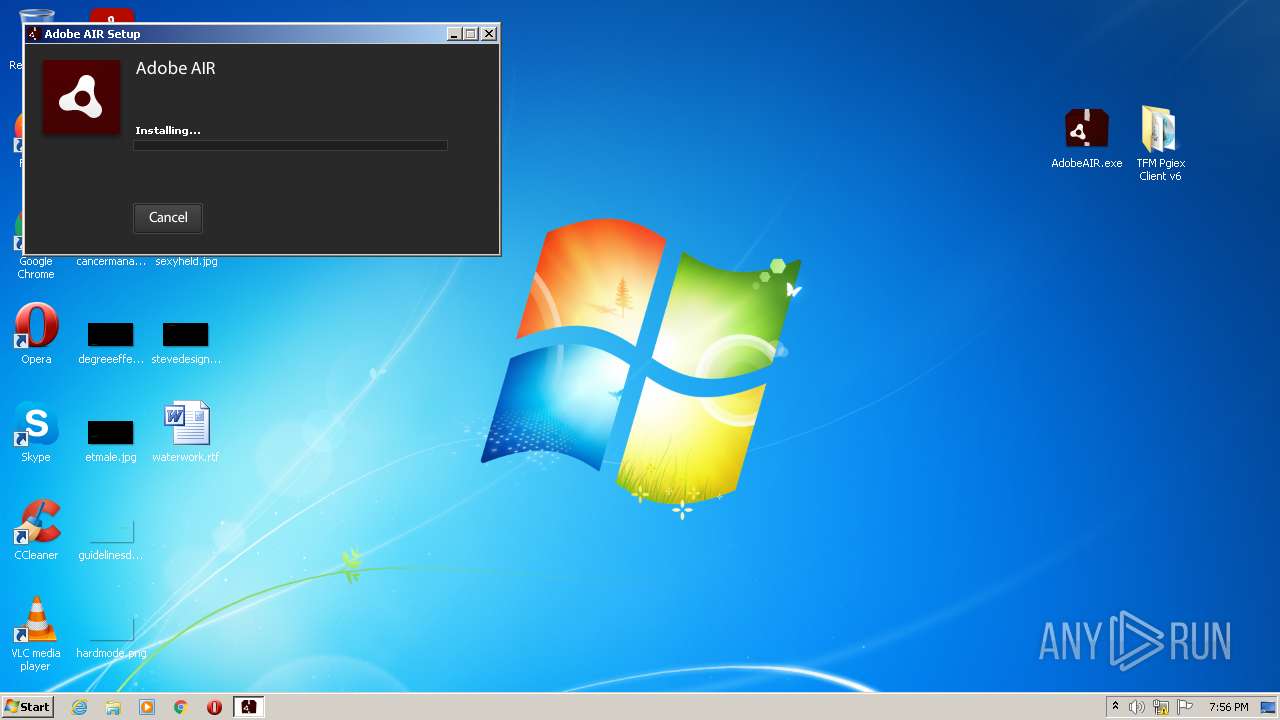Screen dimensions: 1280x720
Task: Select the stevedesign... desktop file
Action: pyautogui.click(x=186, y=343)
